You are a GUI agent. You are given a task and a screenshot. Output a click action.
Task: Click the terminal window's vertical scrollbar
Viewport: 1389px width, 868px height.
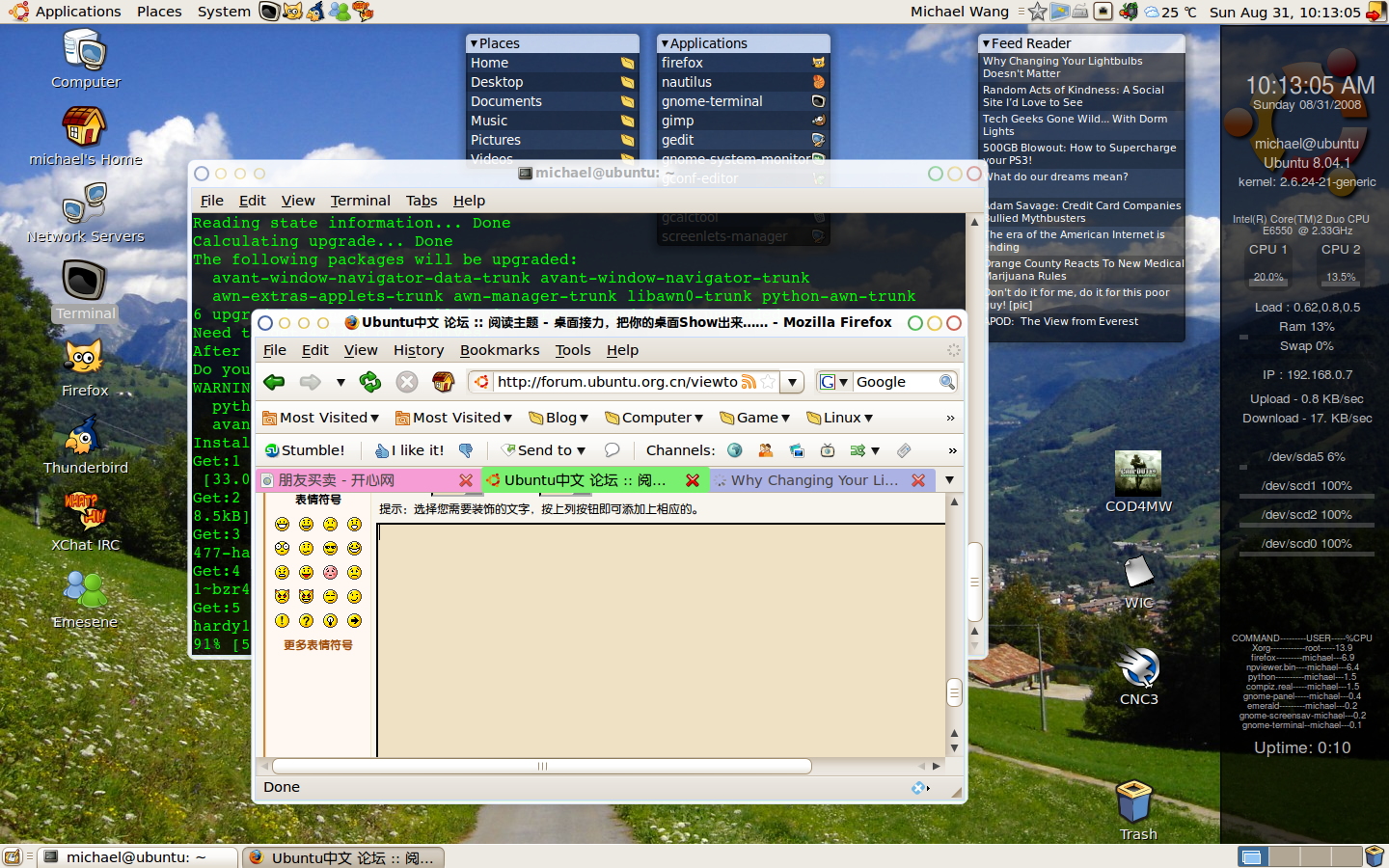[974, 582]
